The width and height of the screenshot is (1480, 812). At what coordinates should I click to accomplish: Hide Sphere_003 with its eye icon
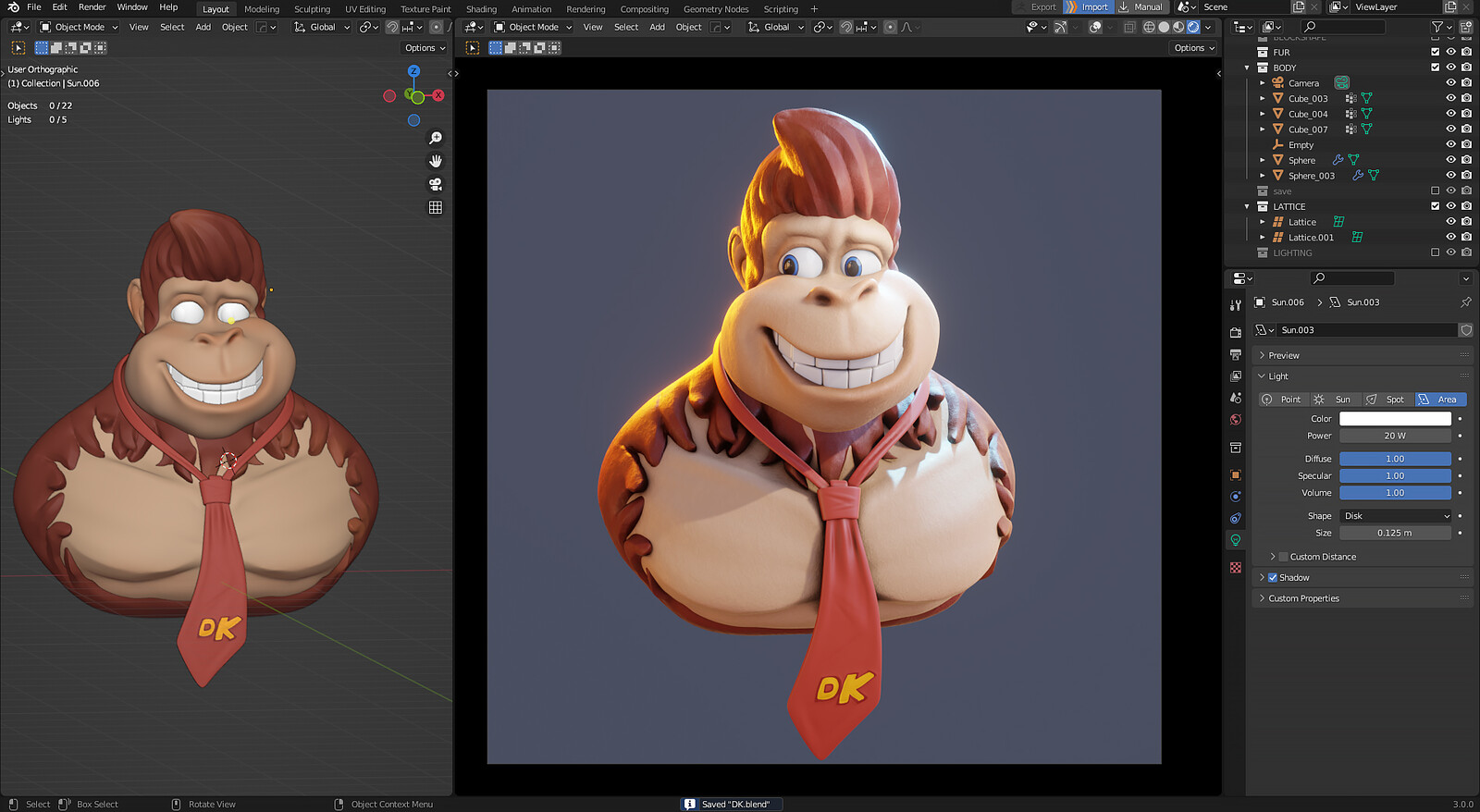point(1450,175)
